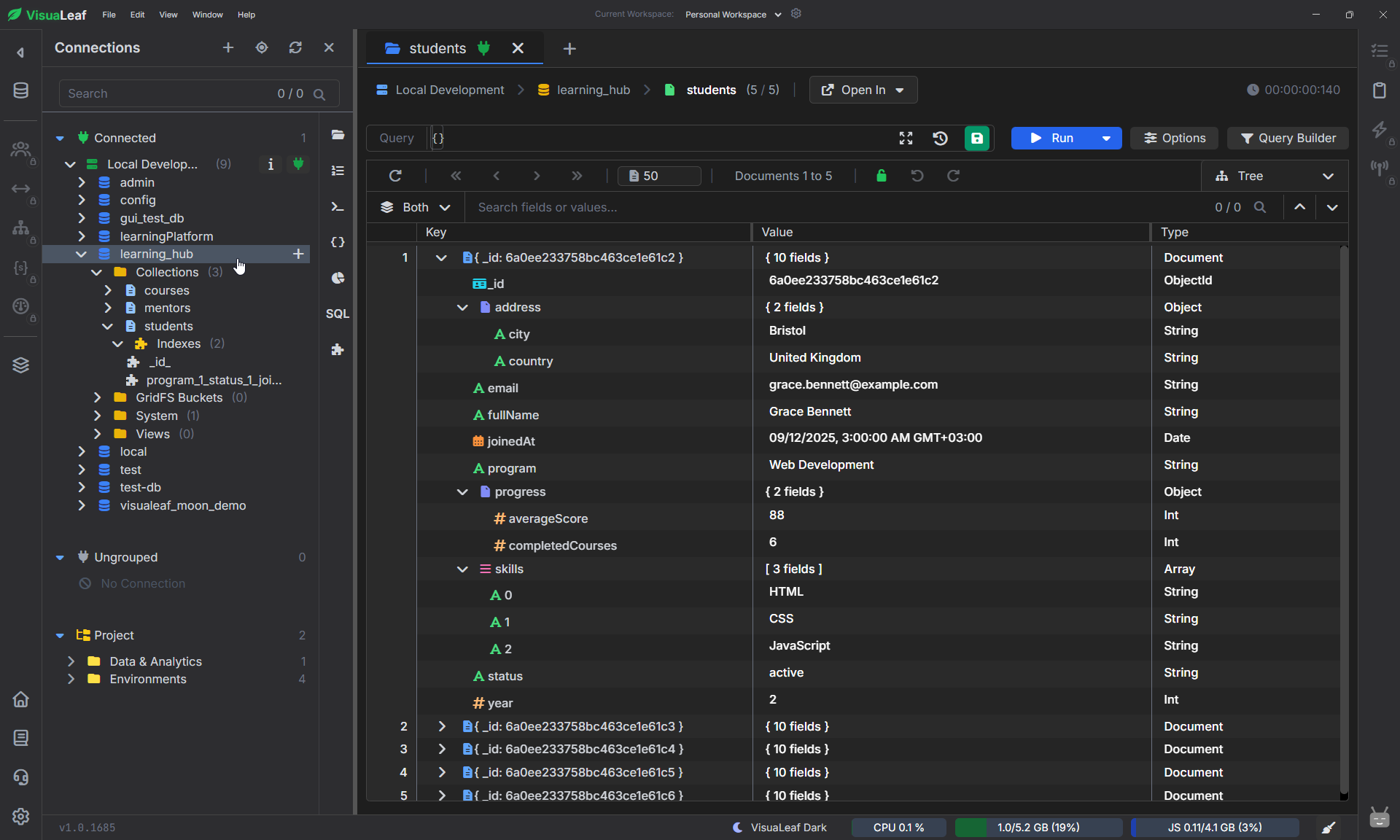Open query Options
Viewport: 1400px width, 840px height.
1175,138
